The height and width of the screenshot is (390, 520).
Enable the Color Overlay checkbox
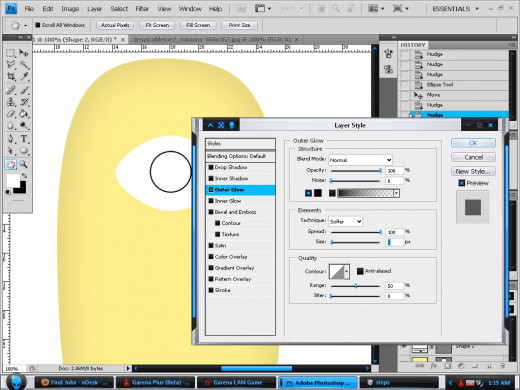(x=211, y=257)
